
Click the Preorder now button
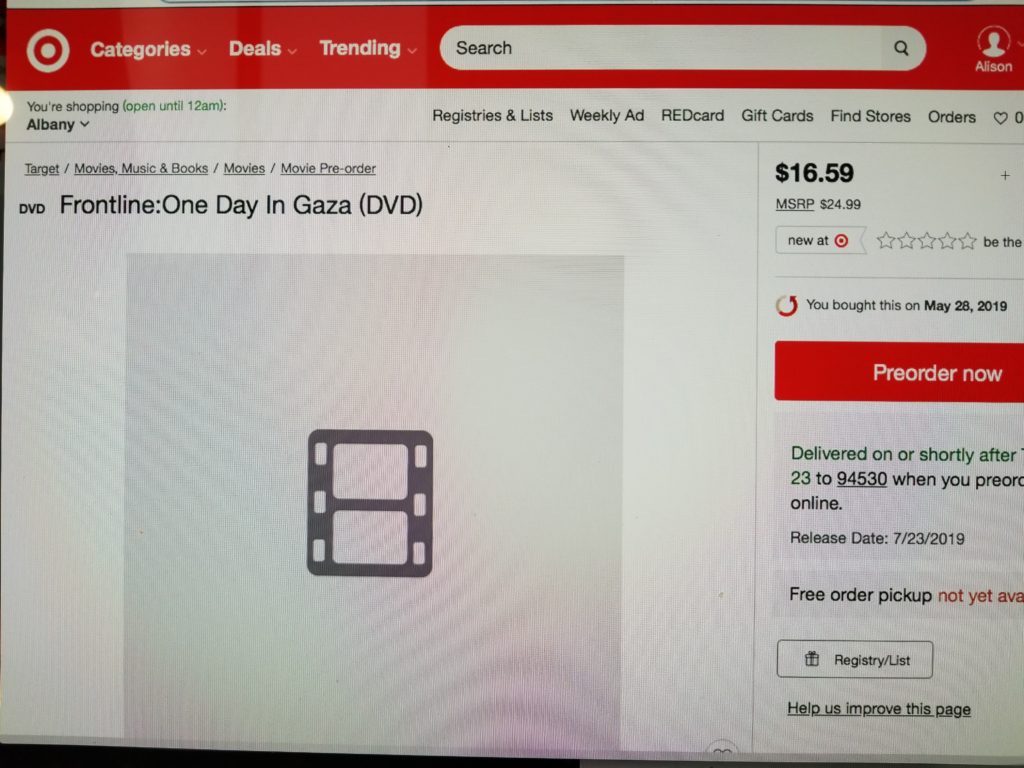899,372
